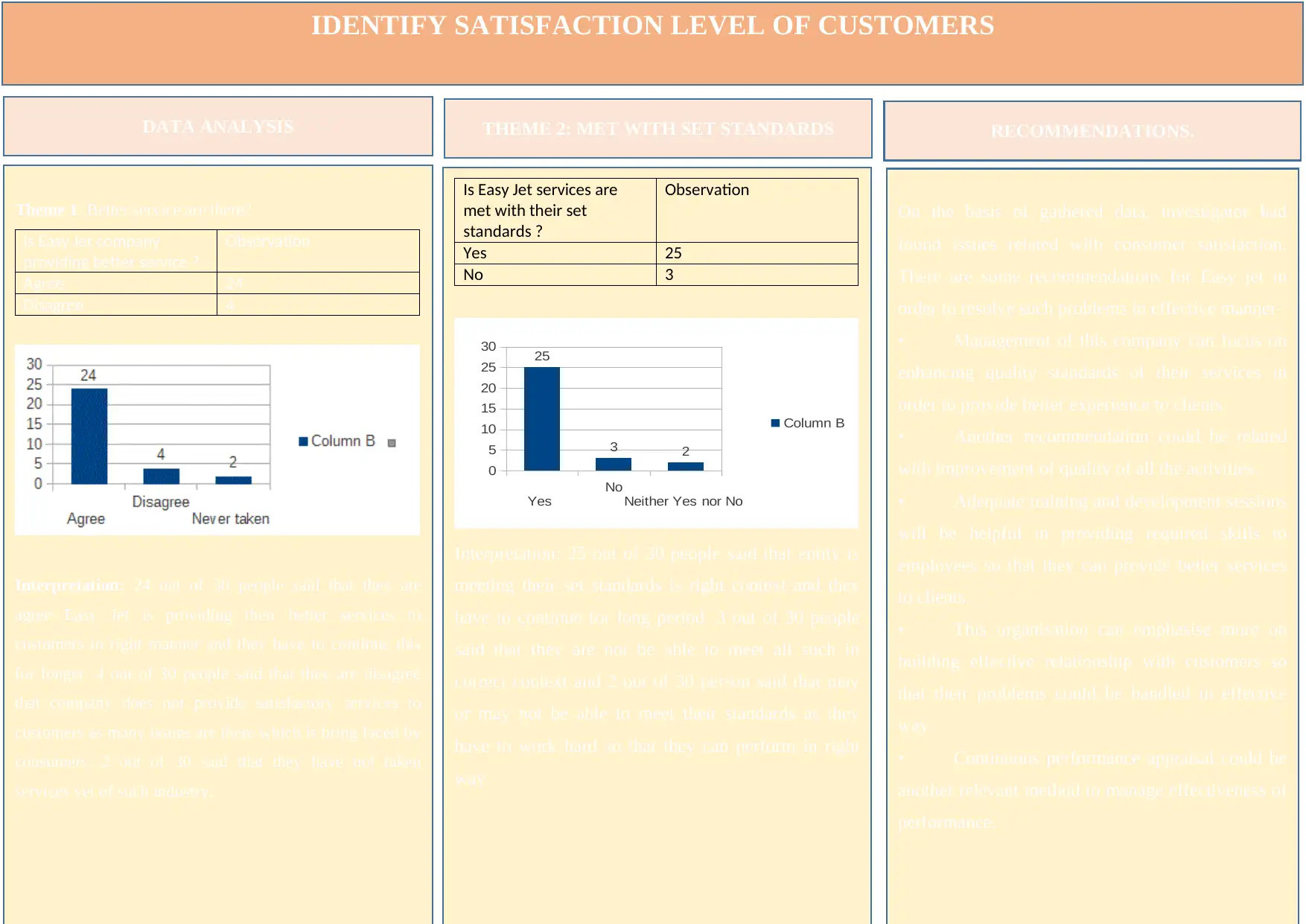The width and height of the screenshot is (1306, 924).
Task: Click the "Never taken" axis label
Action: 231,519
